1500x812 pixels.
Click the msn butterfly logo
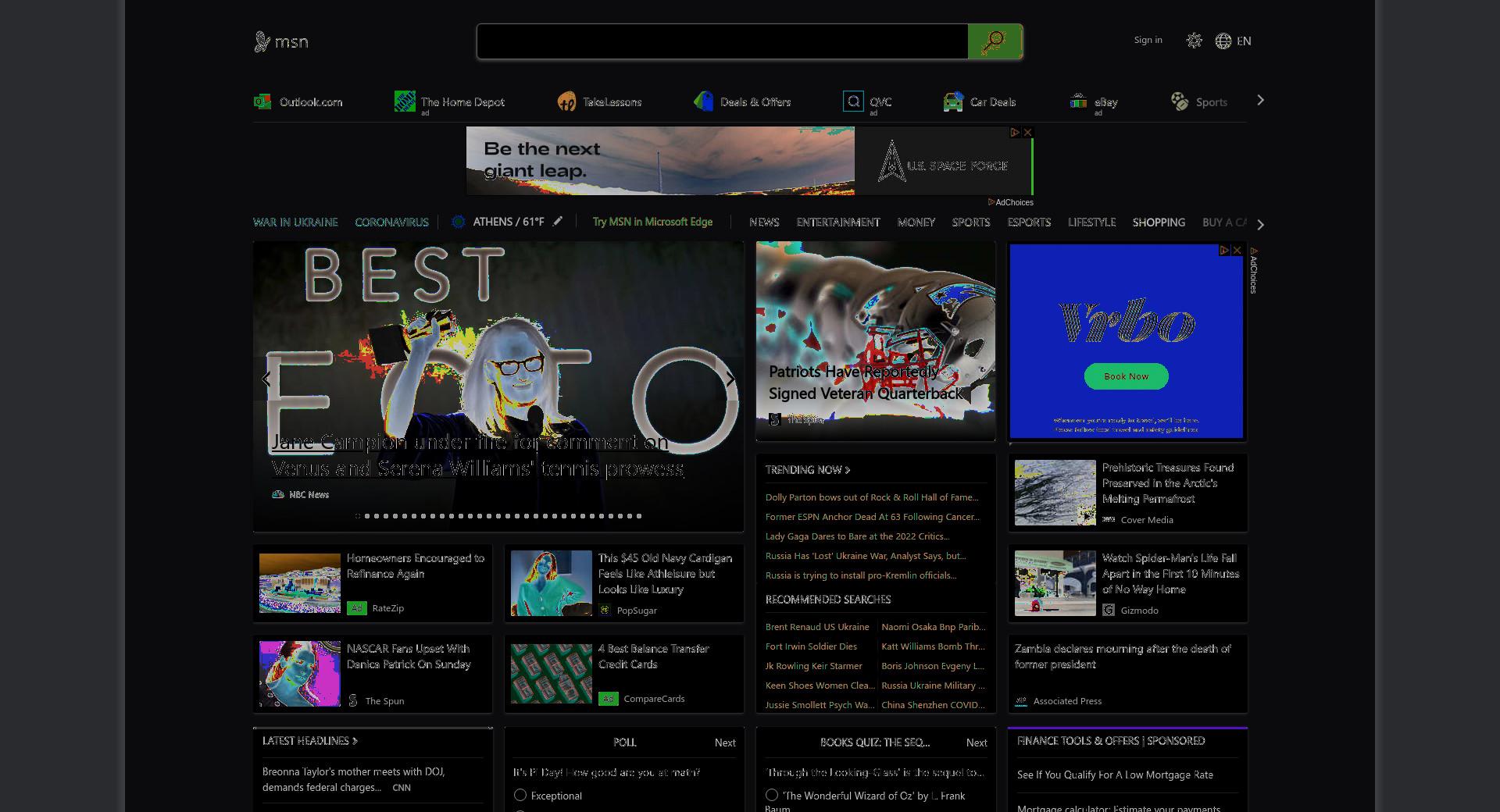[x=281, y=41]
